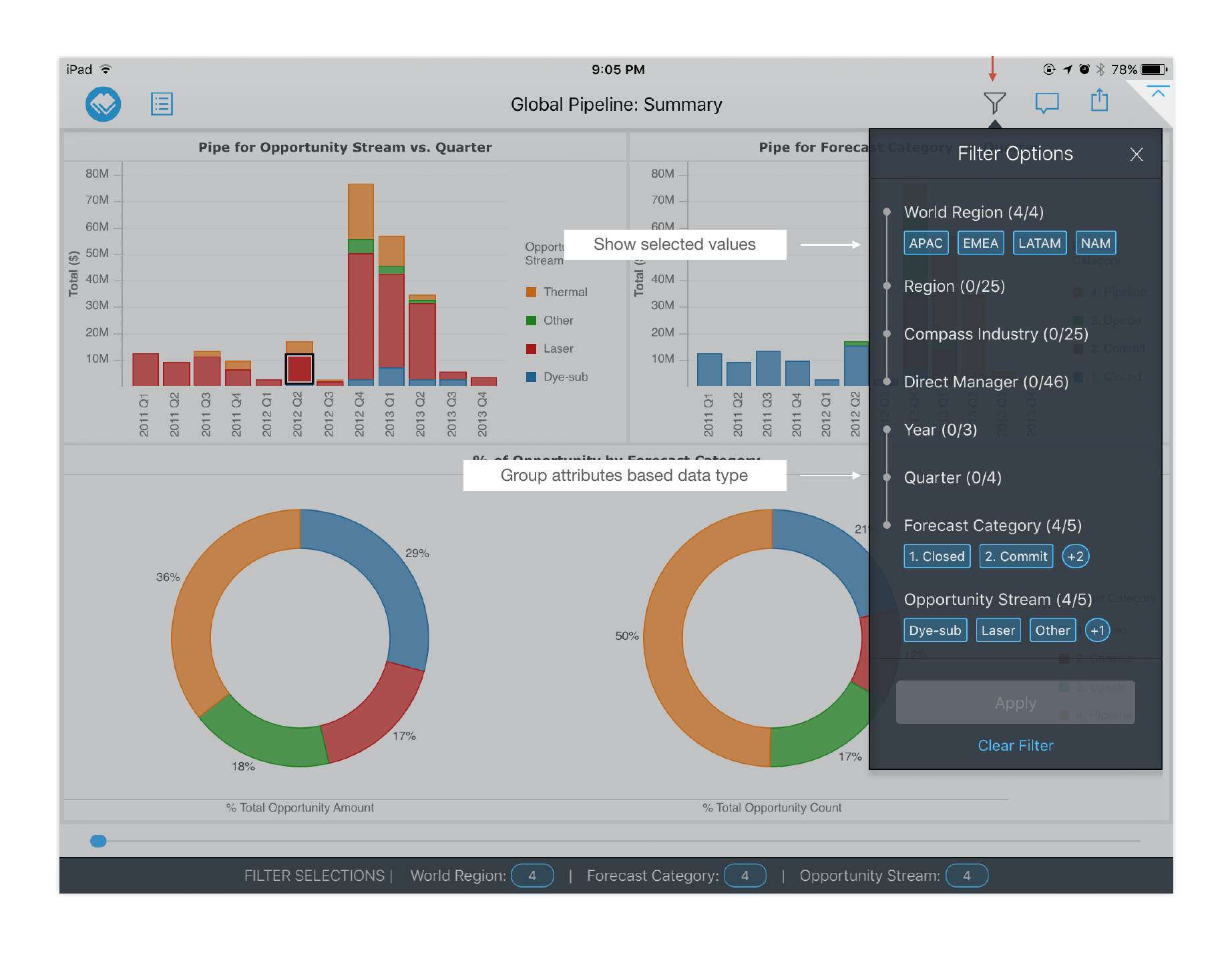Toggle the Other stream chip

coord(1052,630)
